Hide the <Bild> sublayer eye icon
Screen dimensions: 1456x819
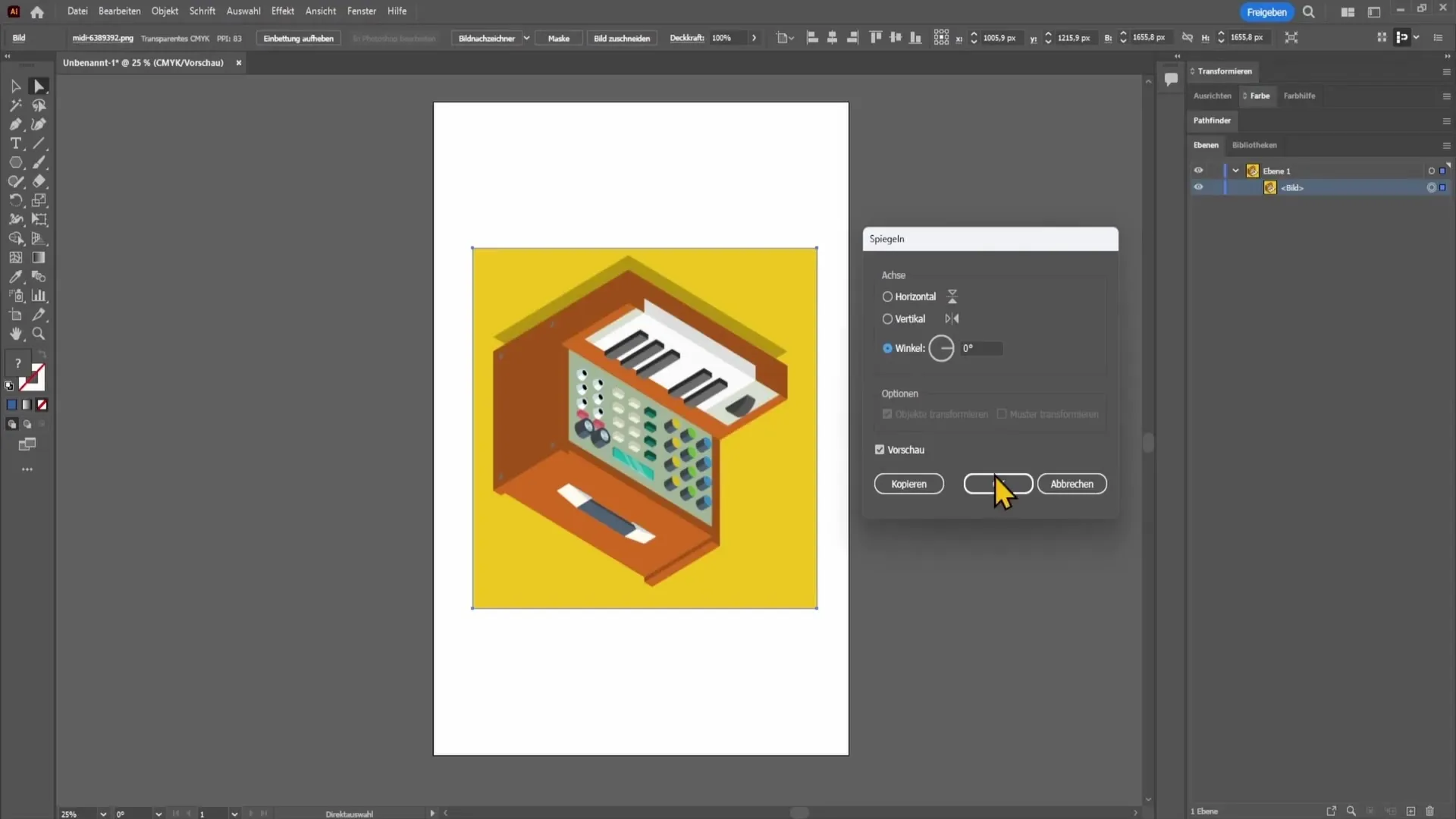point(1198,187)
